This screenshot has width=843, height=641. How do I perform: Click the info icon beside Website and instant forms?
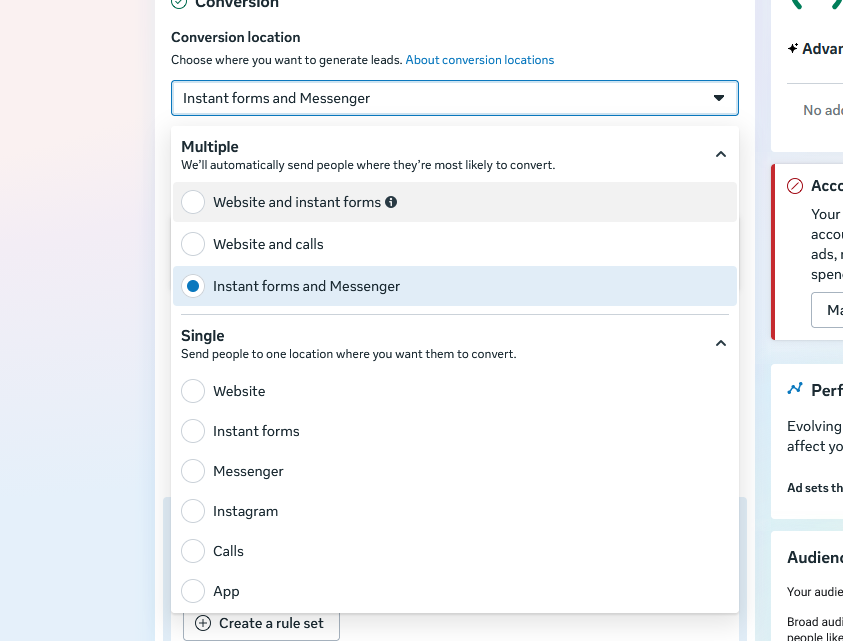click(391, 202)
